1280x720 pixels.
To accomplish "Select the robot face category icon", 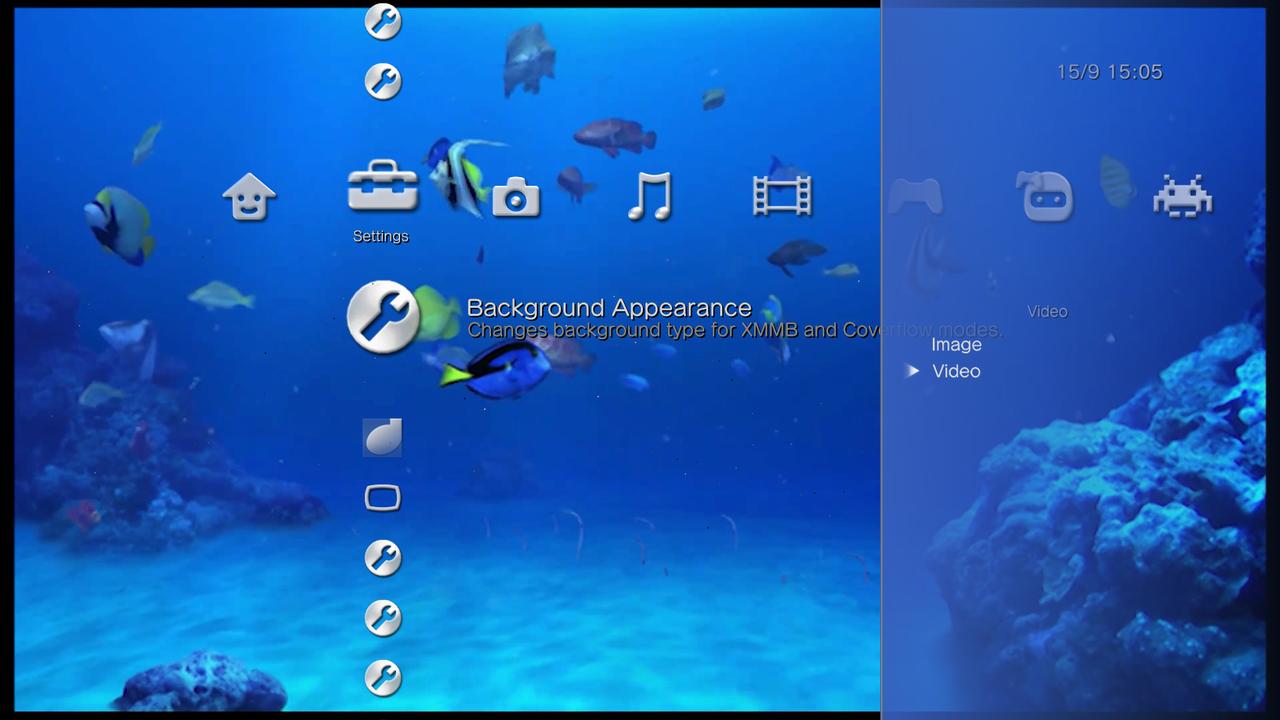I will point(1047,195).
